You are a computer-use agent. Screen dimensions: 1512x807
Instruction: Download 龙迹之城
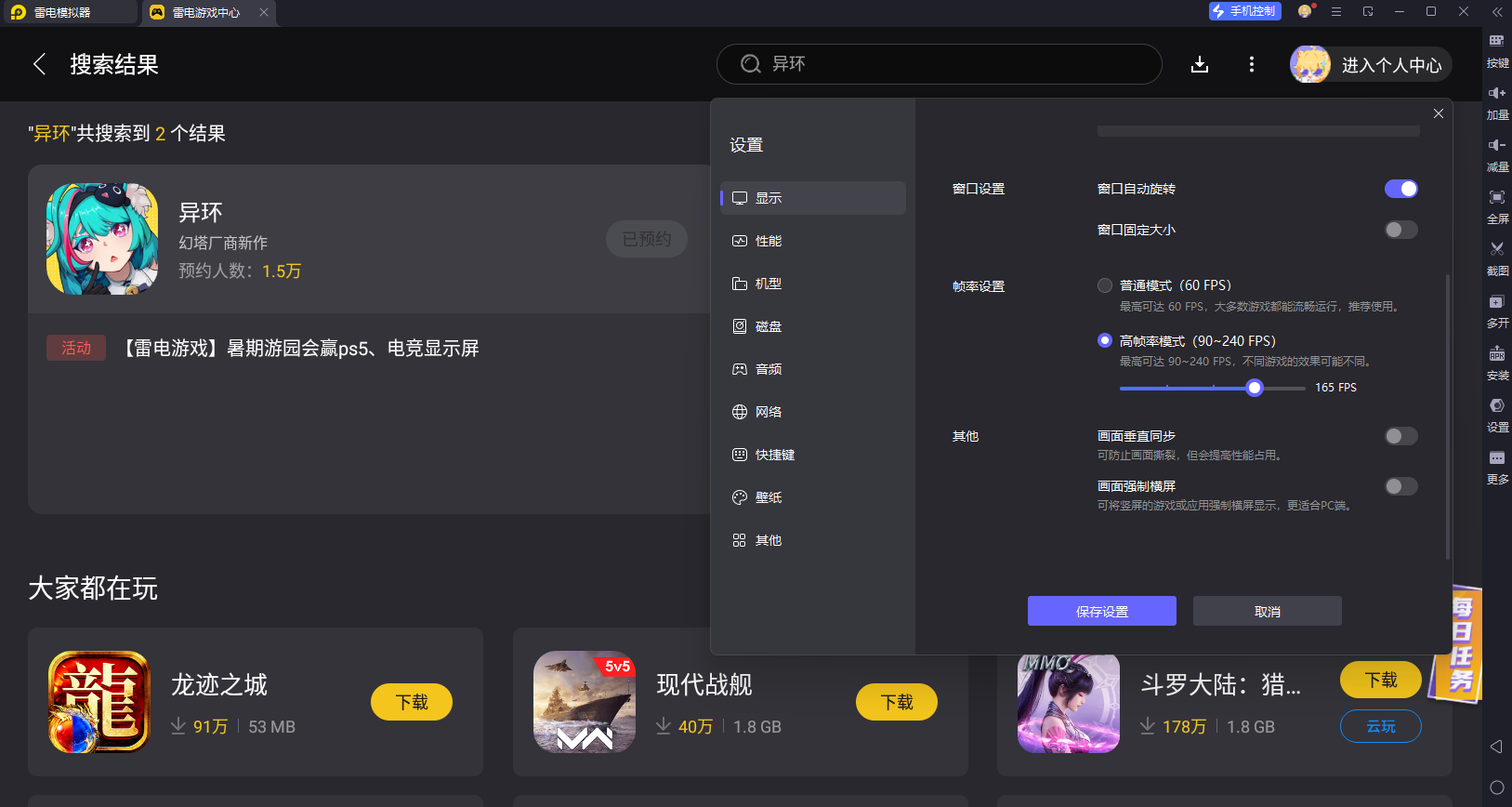click(412, 702)
